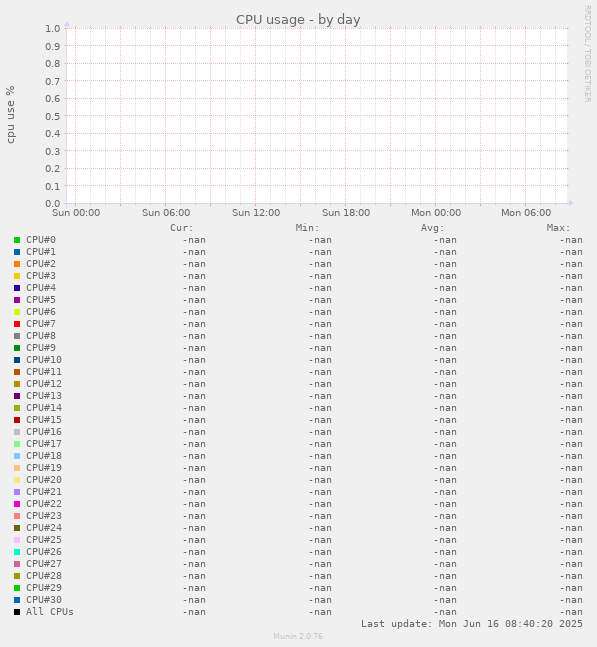Click the CPU#17 legend label
Screen dimensions: 597x647
[x=44, y=444]
